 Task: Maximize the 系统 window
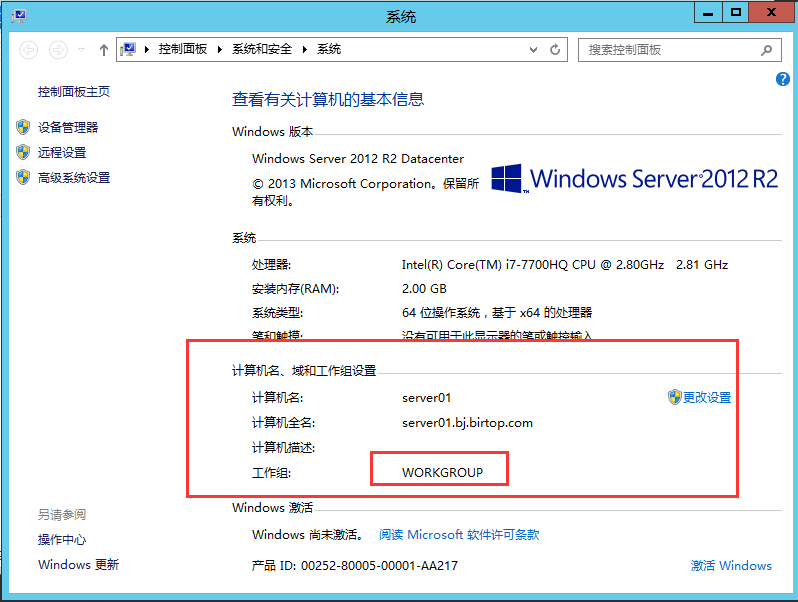735,13
